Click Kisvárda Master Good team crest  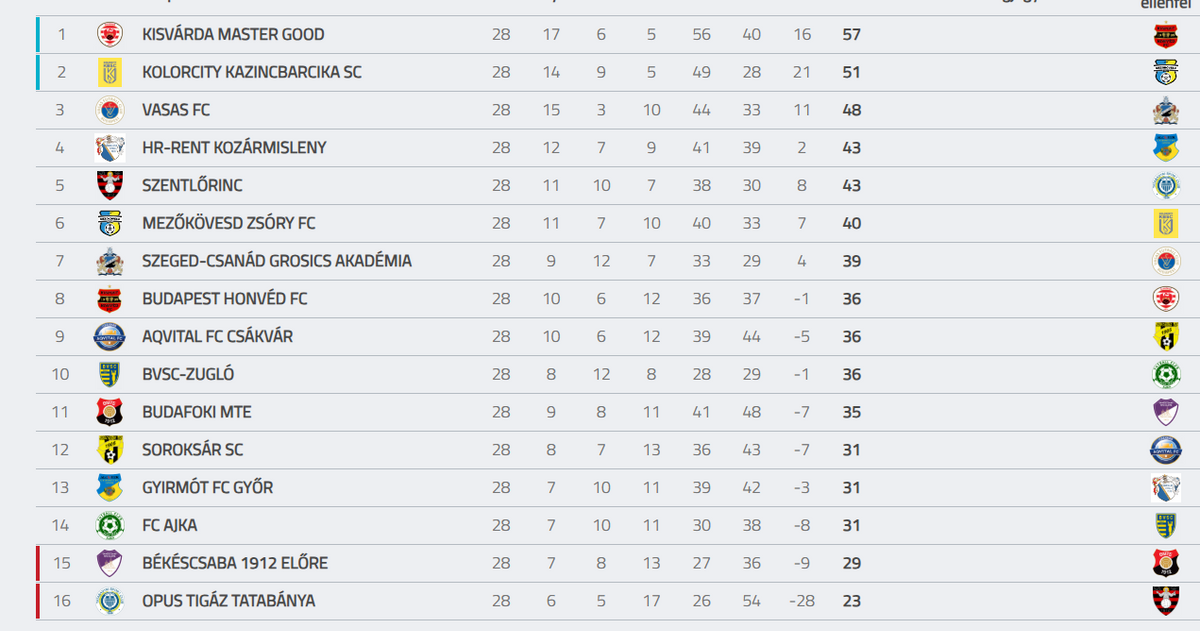pos(109,35)
